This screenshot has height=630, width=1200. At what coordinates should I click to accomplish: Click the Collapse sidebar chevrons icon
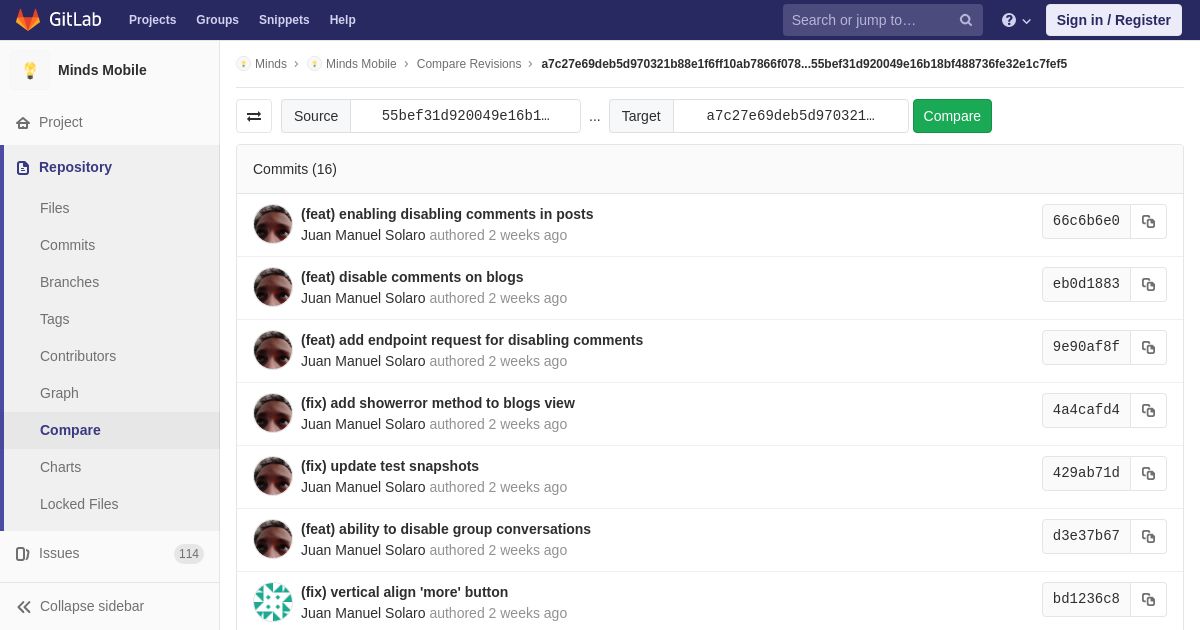(24, 607)
